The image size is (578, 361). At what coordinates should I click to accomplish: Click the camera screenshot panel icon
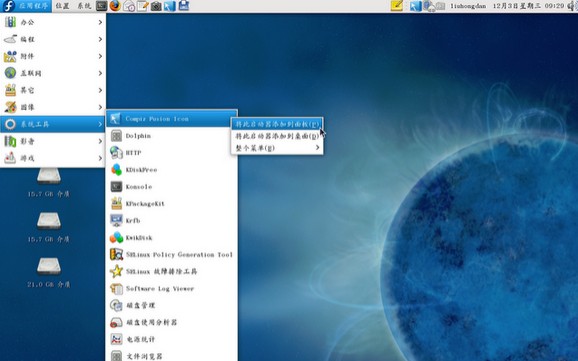(156, 6)
